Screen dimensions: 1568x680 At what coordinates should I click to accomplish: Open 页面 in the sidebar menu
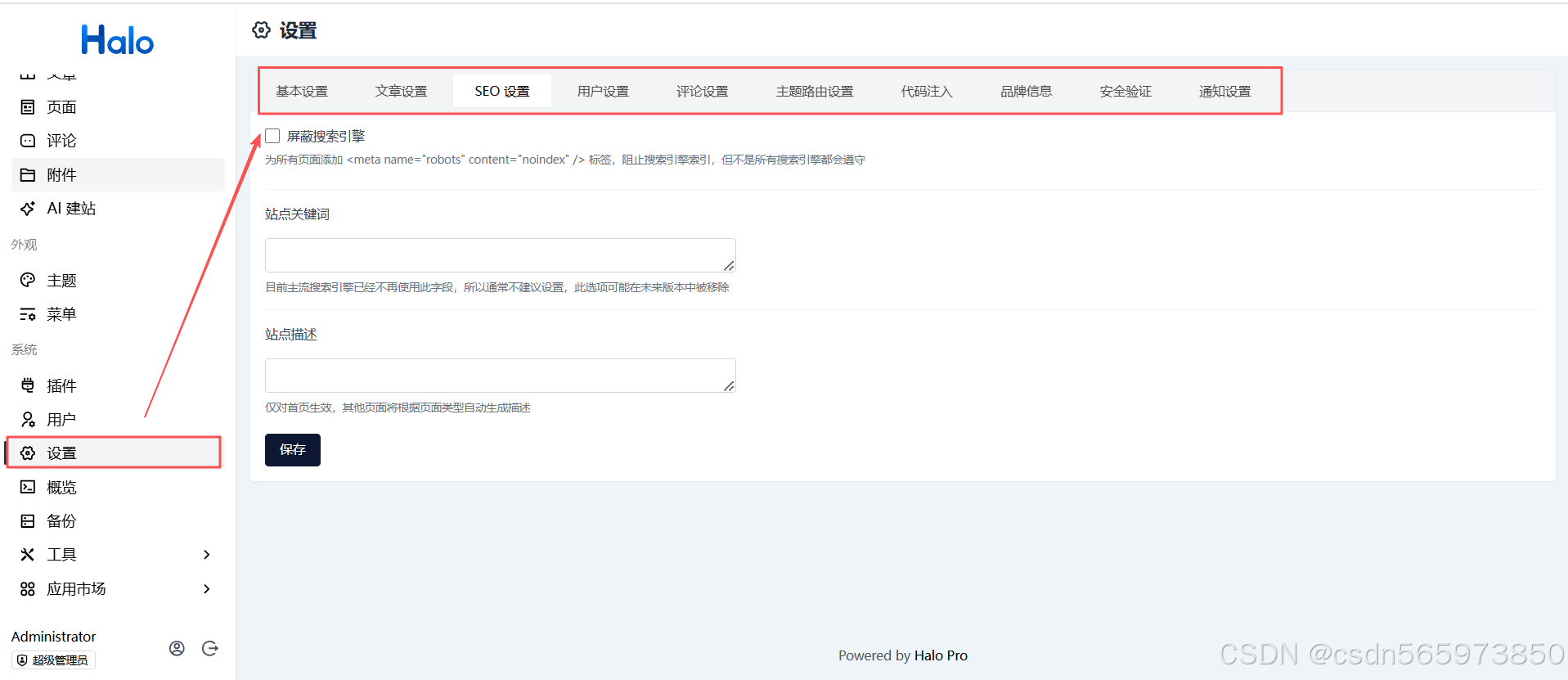pos(118,107)
